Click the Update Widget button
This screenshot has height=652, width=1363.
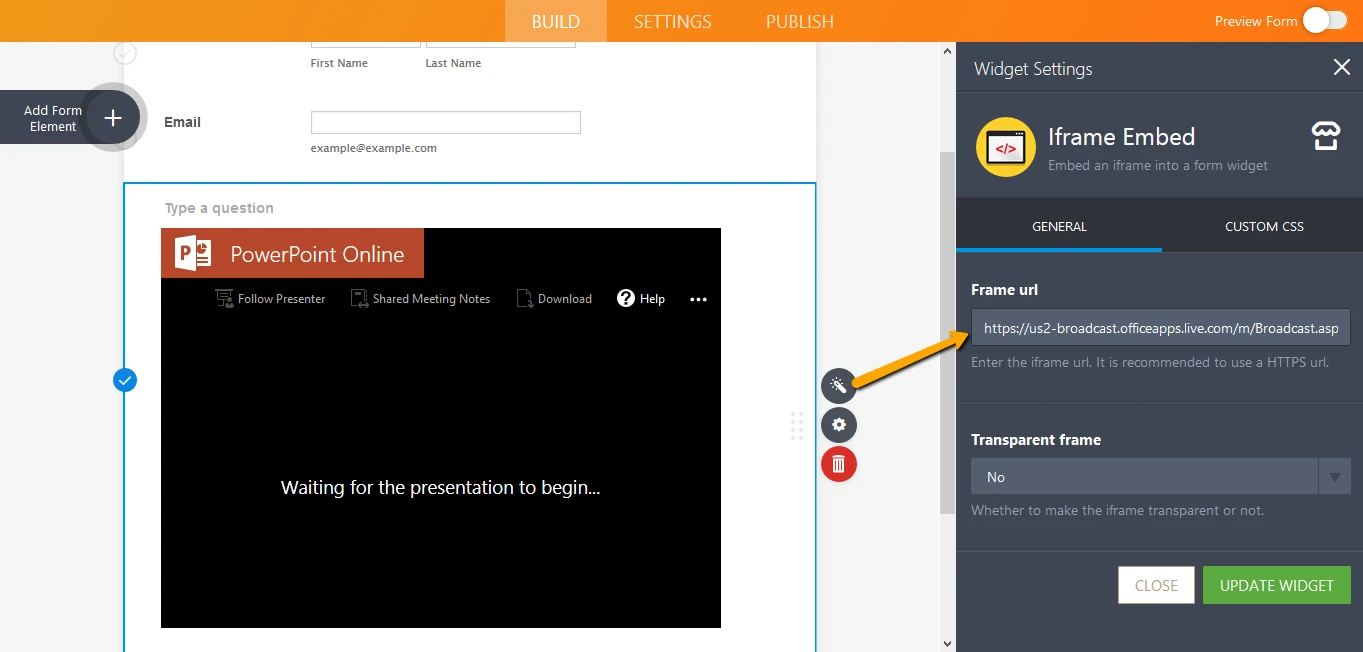coord(1276,585)
